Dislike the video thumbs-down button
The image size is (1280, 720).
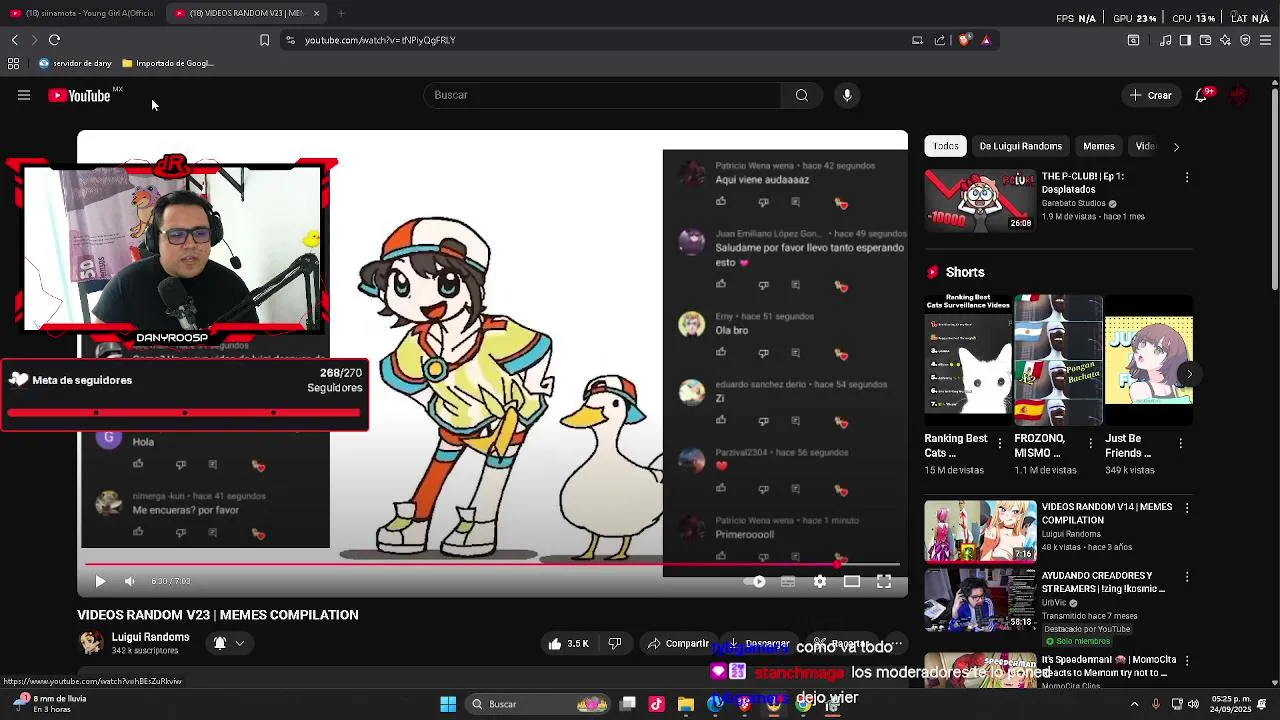(615, 644)
